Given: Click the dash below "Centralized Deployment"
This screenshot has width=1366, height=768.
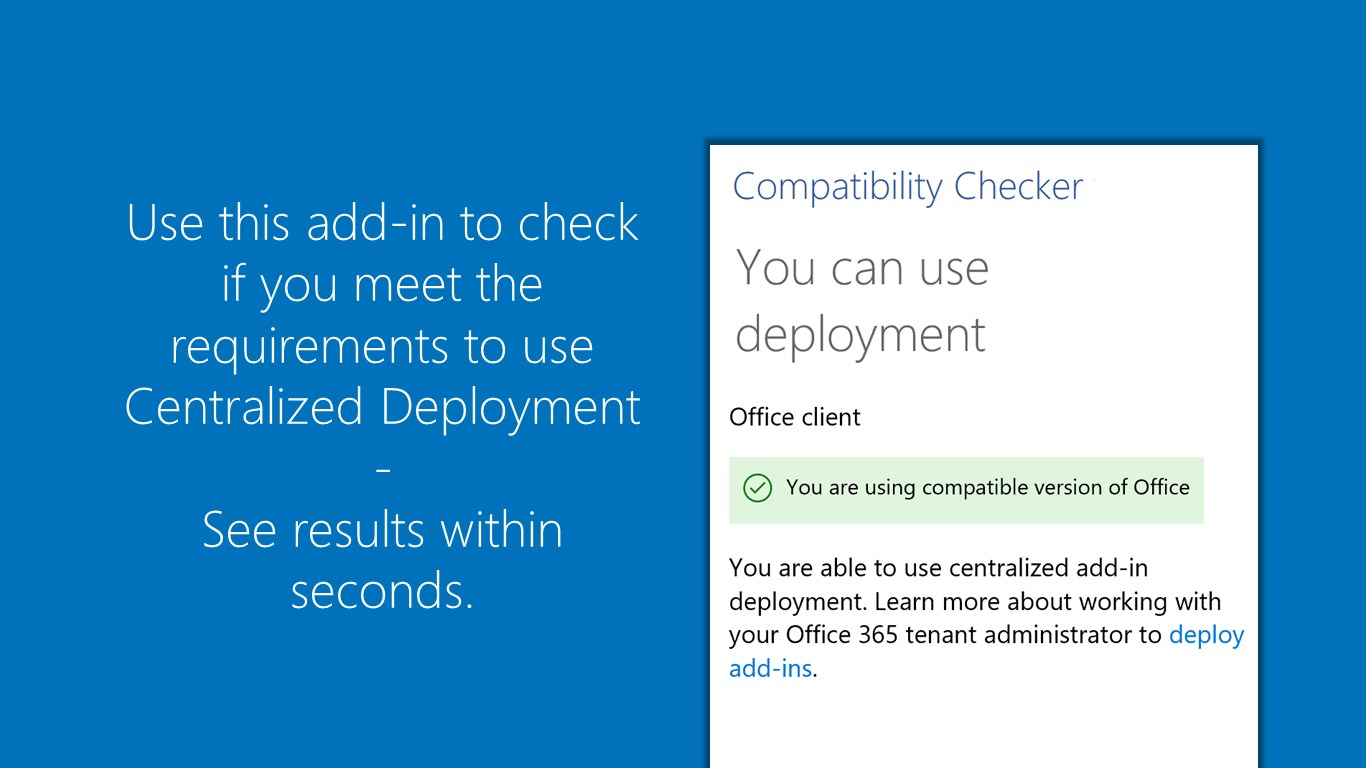Looking at the screenshot, I should click(382, 469).
